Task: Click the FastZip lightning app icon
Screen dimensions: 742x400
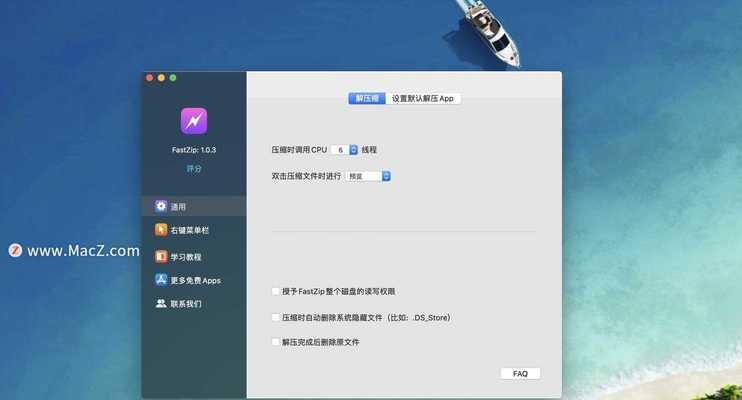Action: (194, 121)
